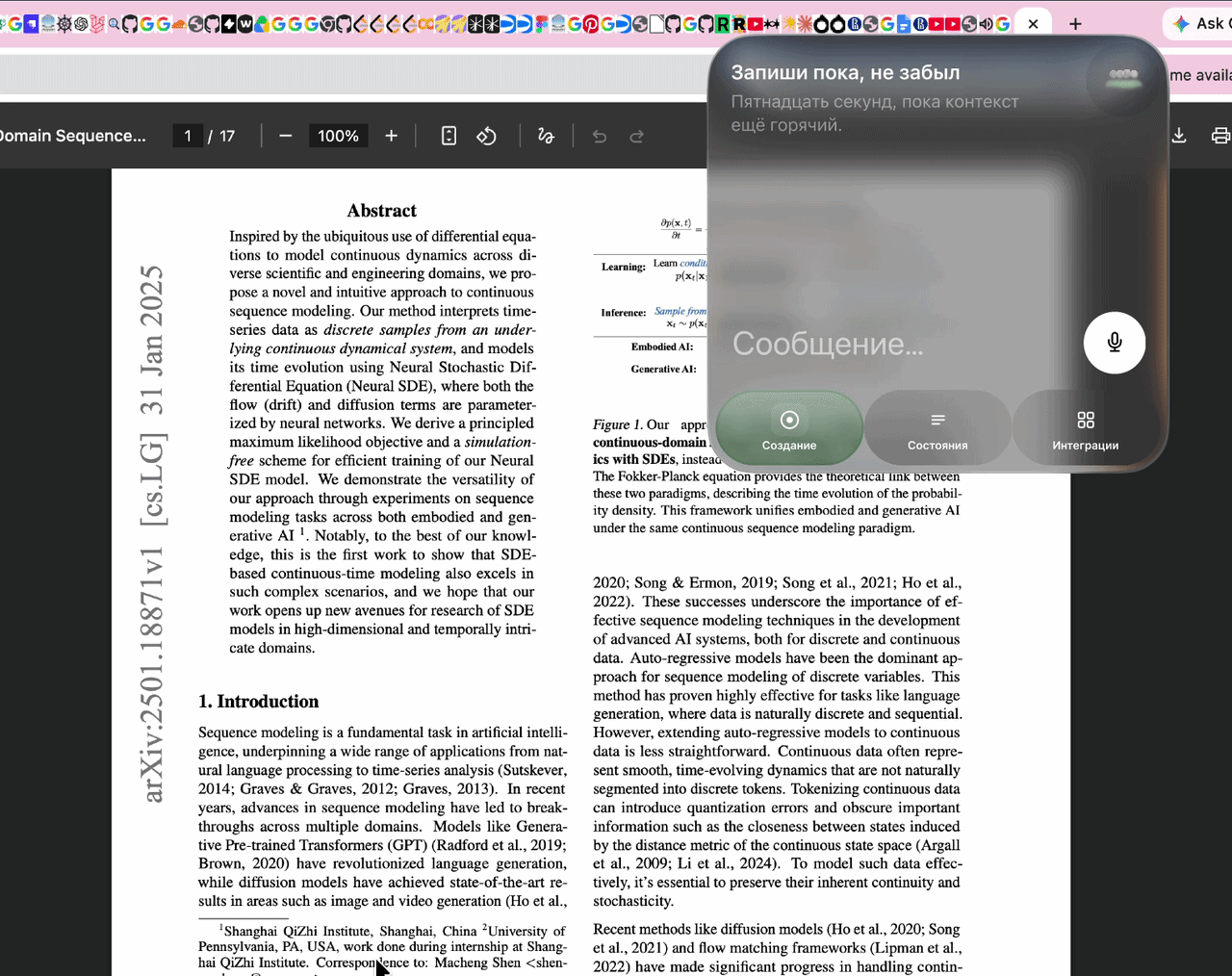Open a new browser tab
Image resolution: width=1232 pixels, height=976 pixels.
(1075, 24)
